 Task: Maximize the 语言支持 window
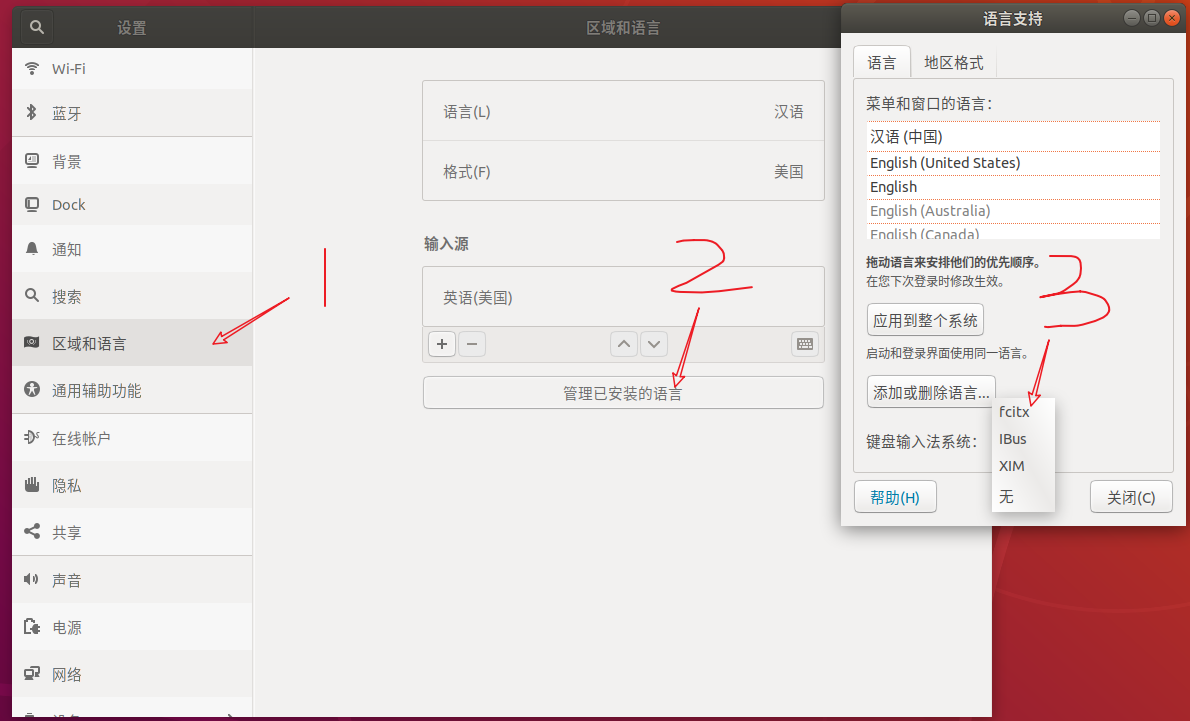pyautogui.click(x=1151, y=17)
